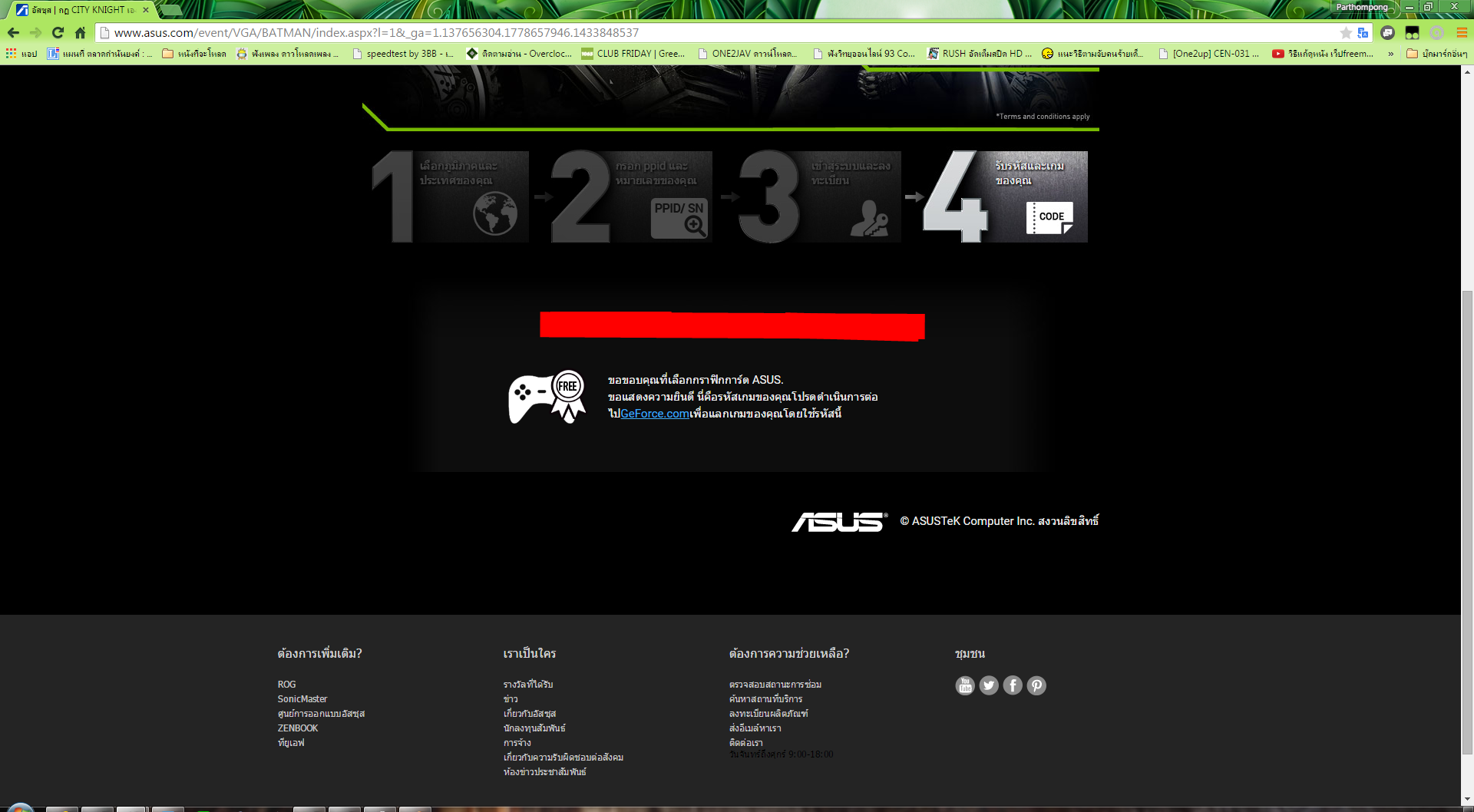This screenshot has width=1474, height=812.
Task: Open the second bookmarks bar folder from the left
Action: (194, 54)
